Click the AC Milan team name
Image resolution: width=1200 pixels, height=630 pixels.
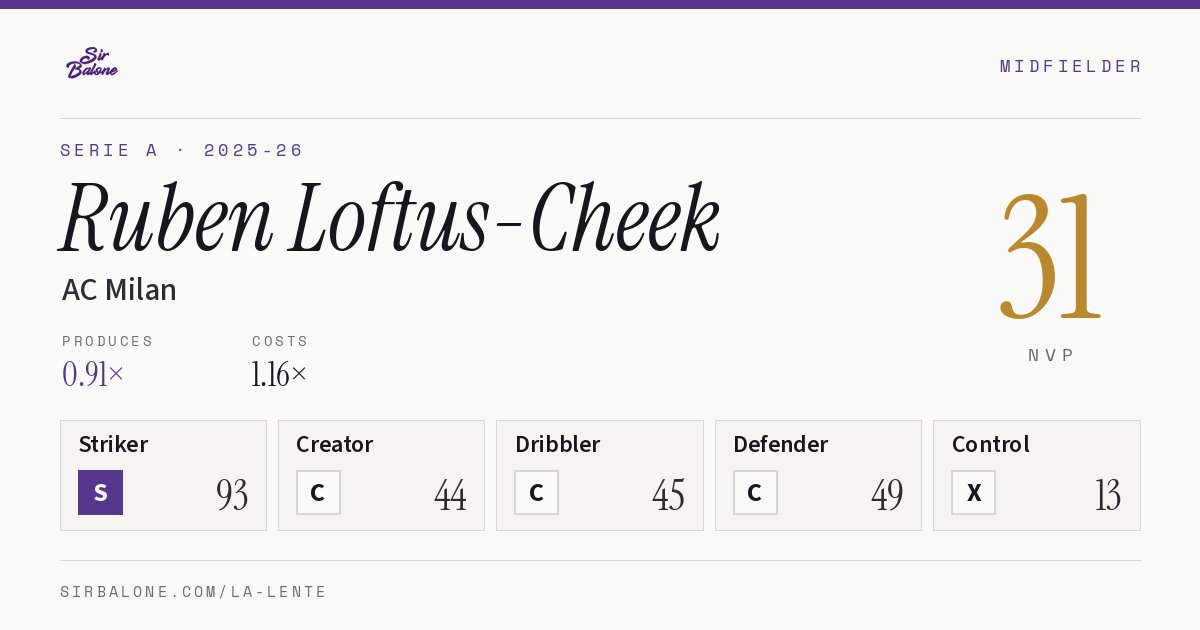tap(119, 290)
